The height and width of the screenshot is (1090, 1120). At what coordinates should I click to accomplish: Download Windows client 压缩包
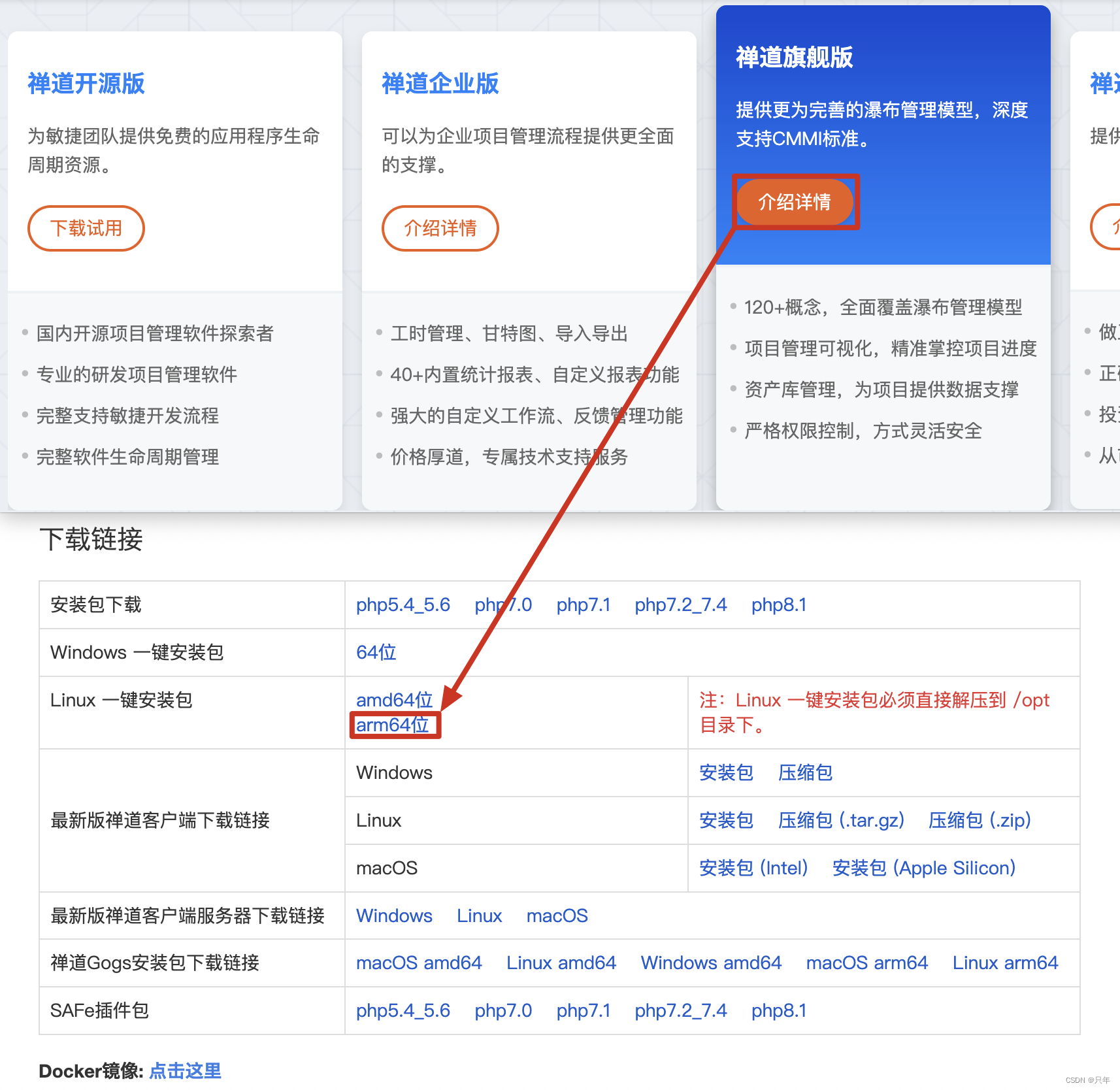(x=806, y=772)
